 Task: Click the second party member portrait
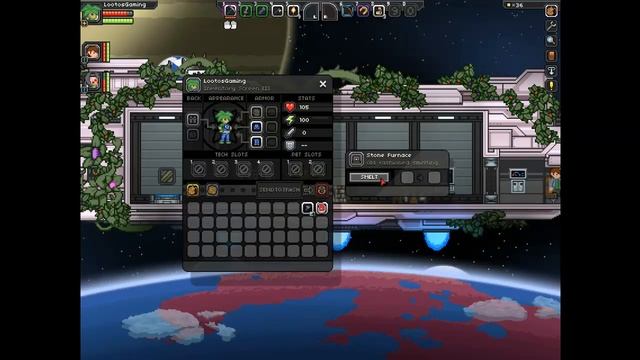tap(93, 81)
